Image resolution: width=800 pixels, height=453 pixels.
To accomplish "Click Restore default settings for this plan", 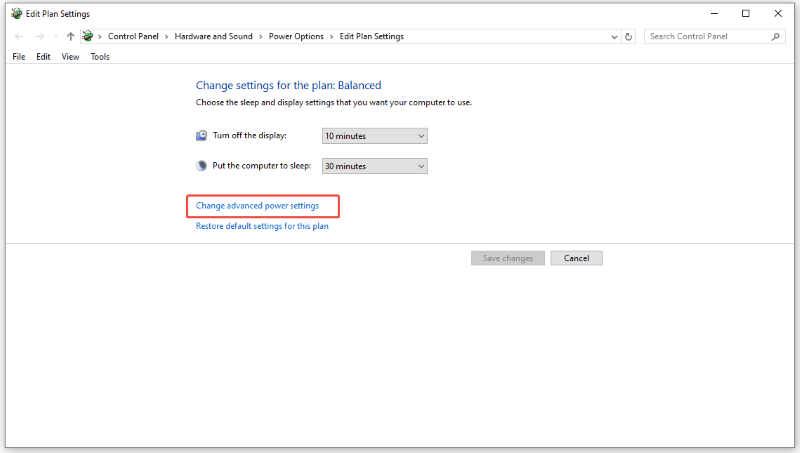I will [x=262, y=226].
